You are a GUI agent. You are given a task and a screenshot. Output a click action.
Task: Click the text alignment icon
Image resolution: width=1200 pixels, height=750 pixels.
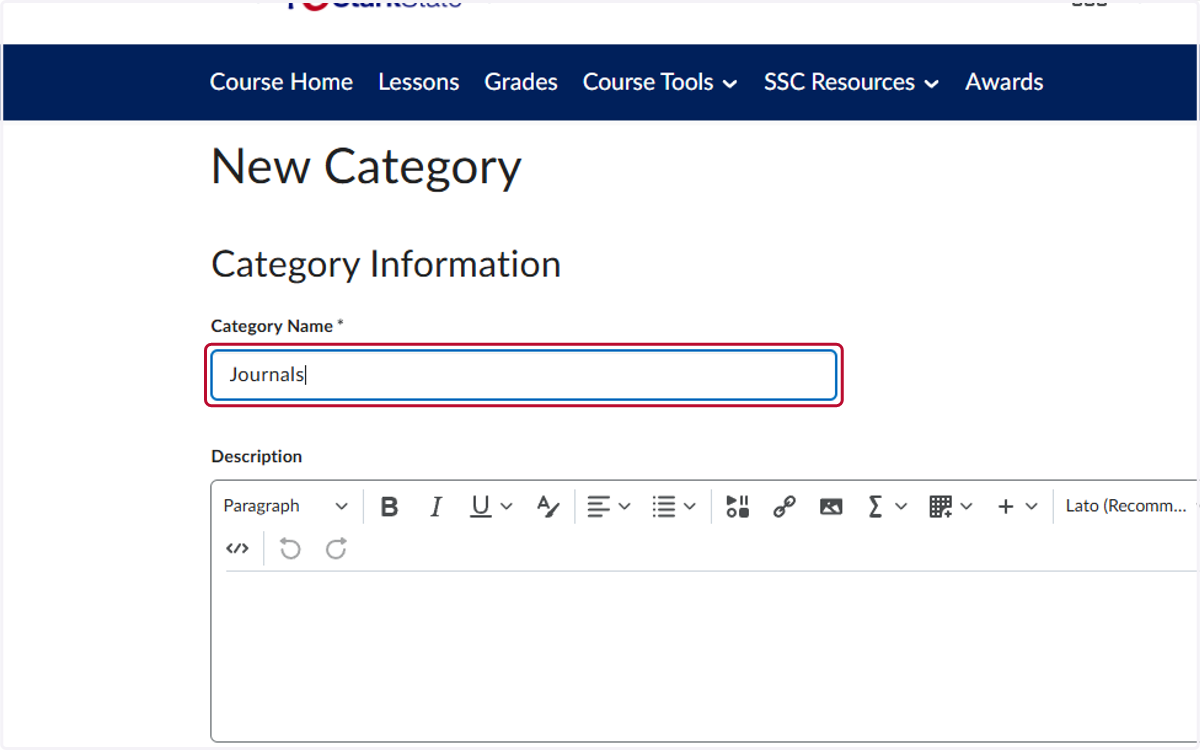pos(598,507)
